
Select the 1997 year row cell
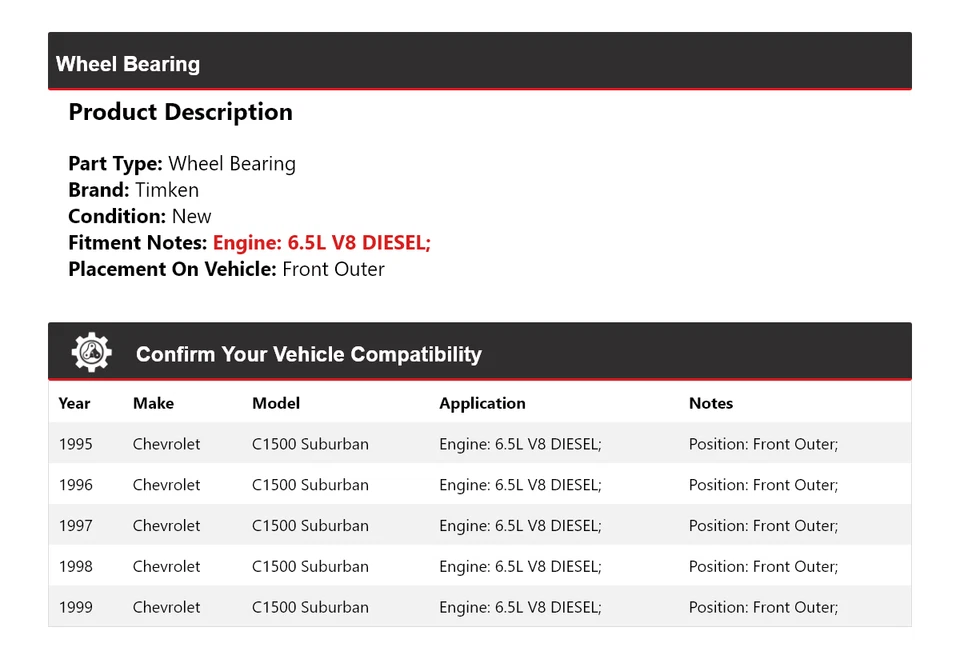(75, 526)
